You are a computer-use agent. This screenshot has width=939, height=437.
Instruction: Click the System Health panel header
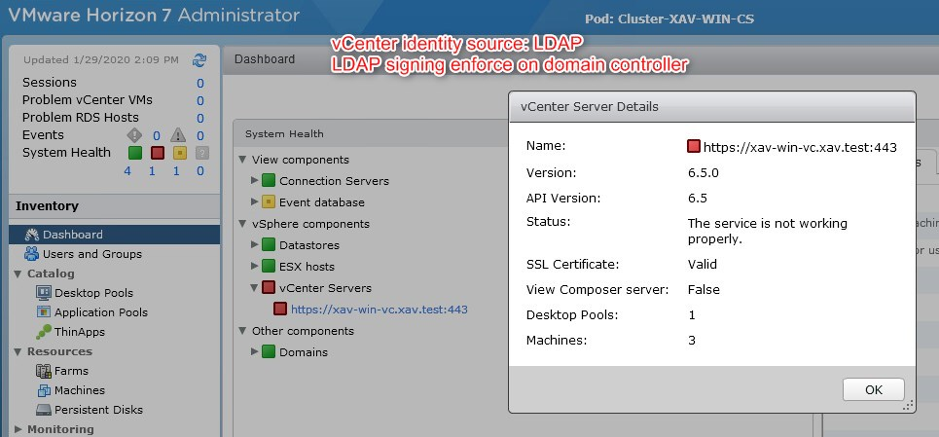(370, 133)
